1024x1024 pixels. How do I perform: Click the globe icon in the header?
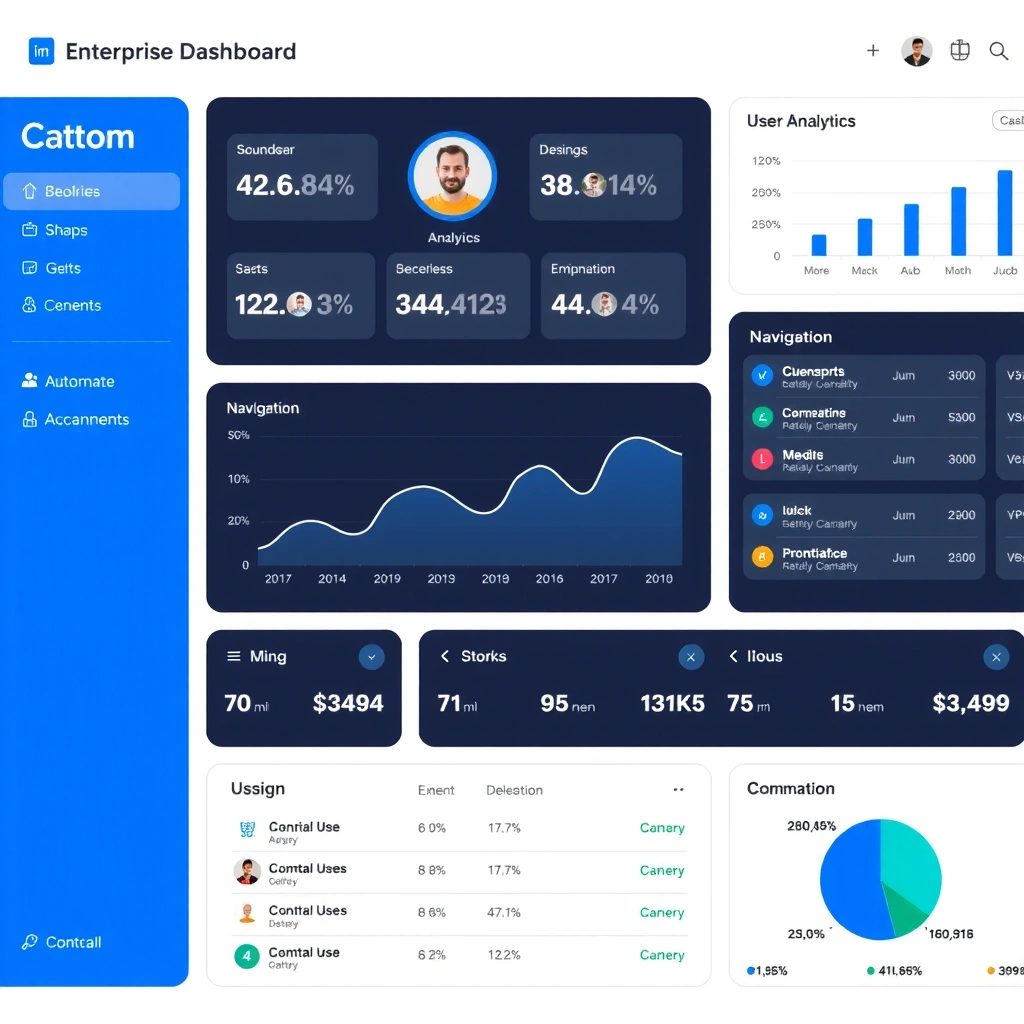click(959, 50)
